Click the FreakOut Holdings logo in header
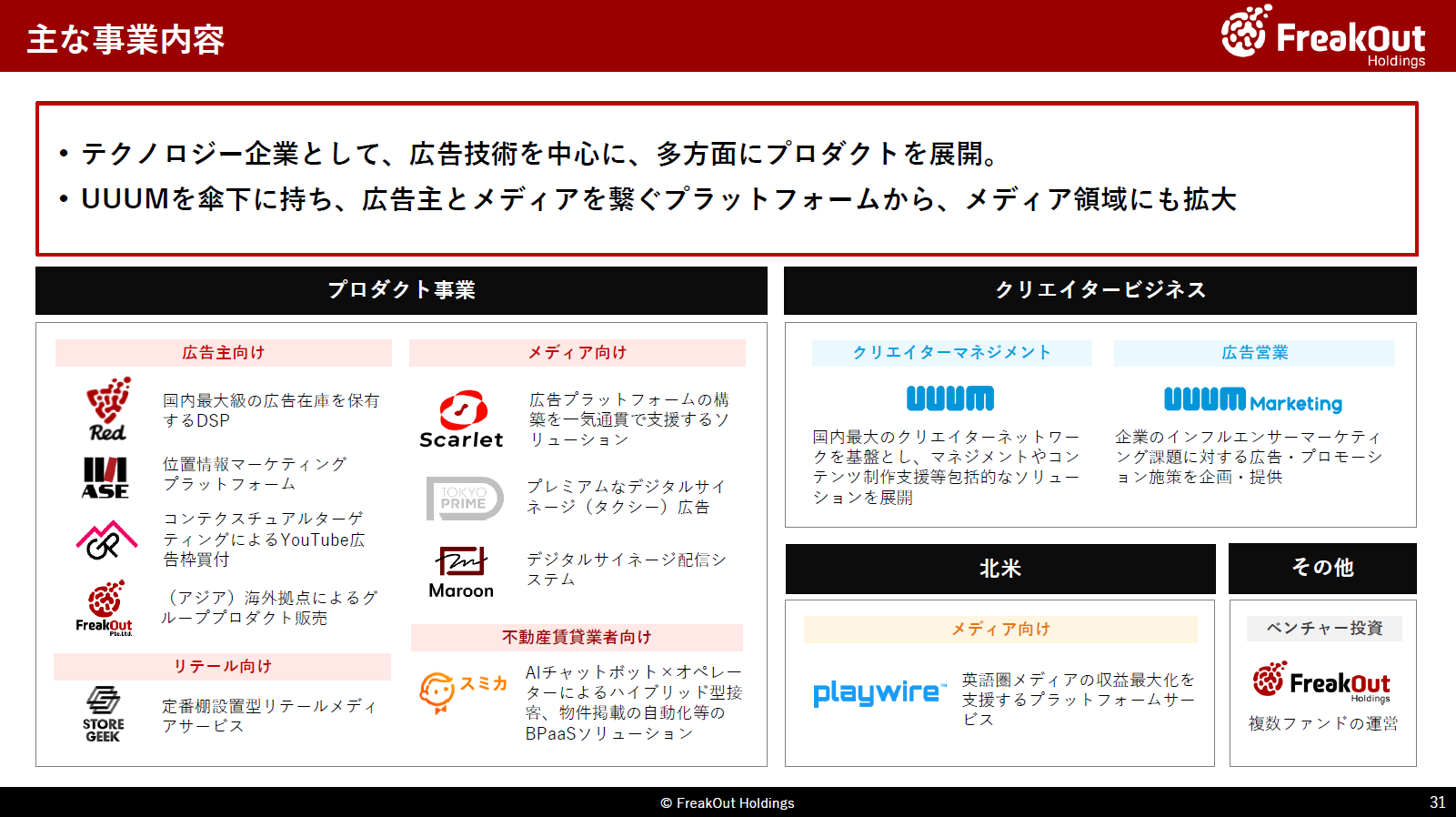This screenshot has height=817, width=1456. (x=1323, y=36)
